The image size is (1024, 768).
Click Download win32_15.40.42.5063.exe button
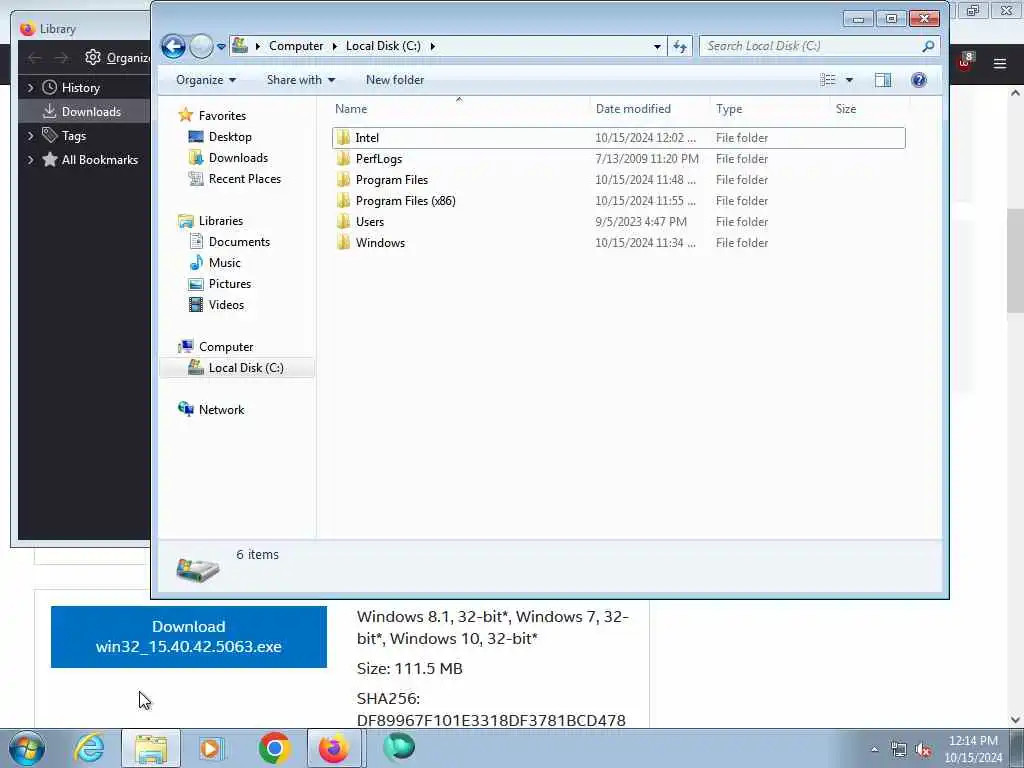[x=189, y=637]
